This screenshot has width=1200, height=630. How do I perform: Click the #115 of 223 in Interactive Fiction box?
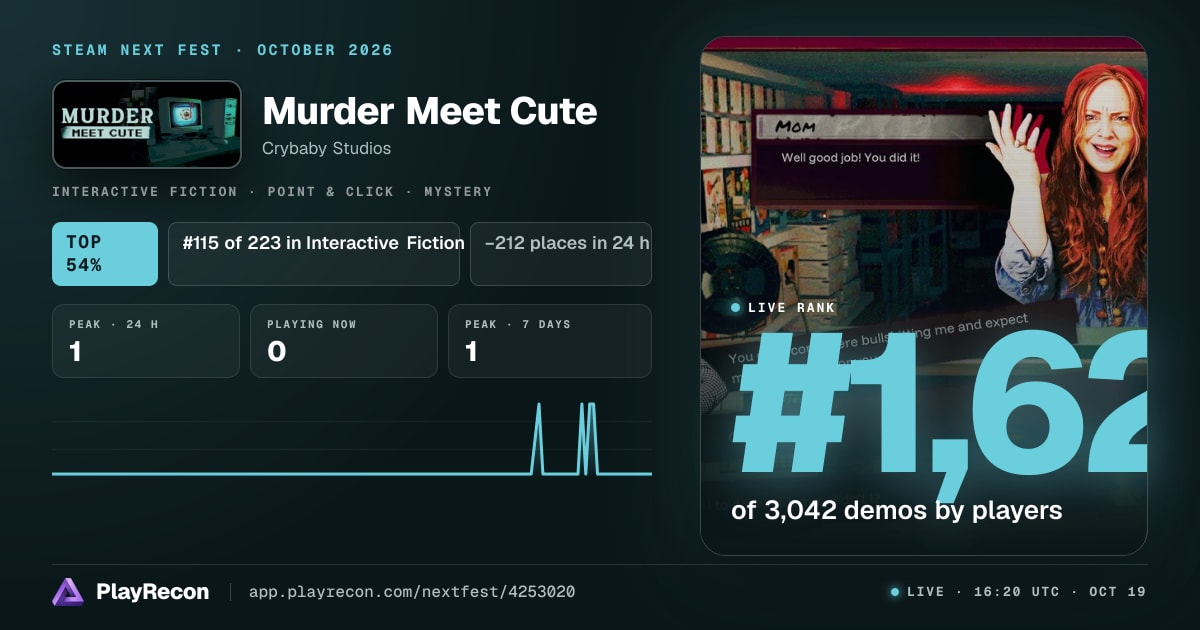pos(314,254)
